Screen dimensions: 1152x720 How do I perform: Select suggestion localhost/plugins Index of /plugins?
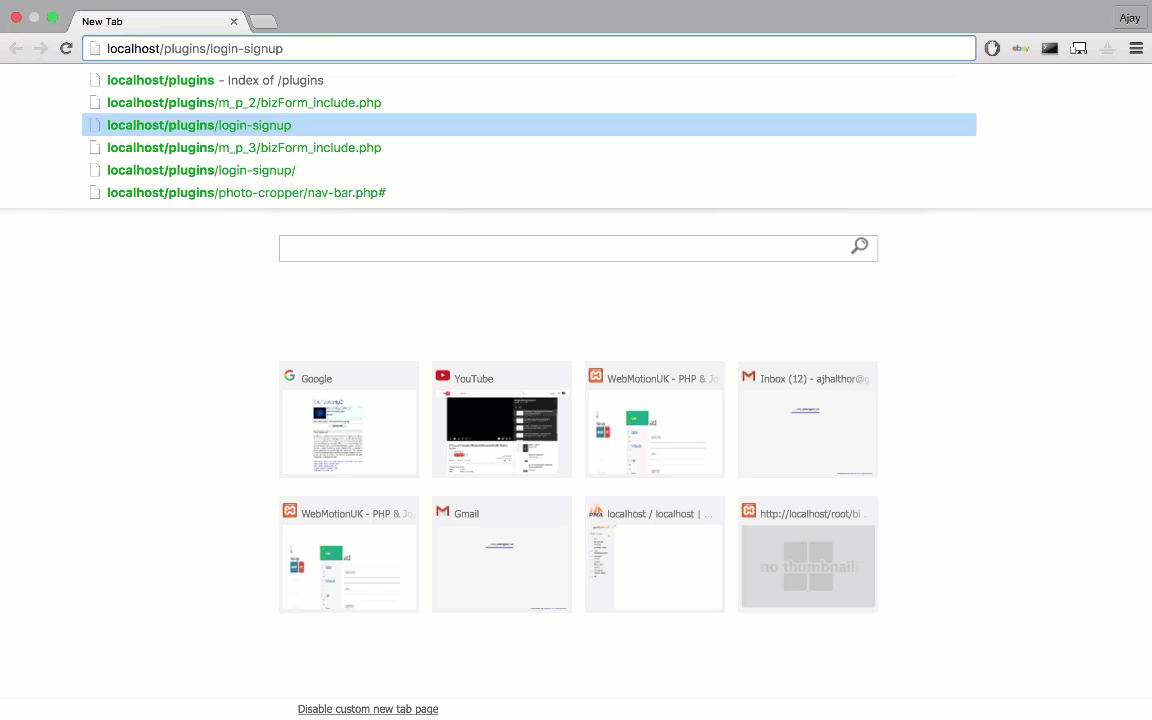point(215,80)
